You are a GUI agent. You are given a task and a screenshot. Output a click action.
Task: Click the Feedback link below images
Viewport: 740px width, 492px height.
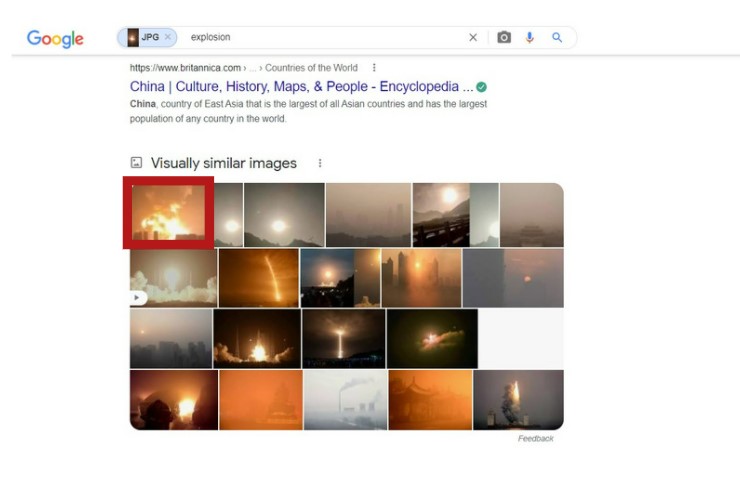coord(536,438)
